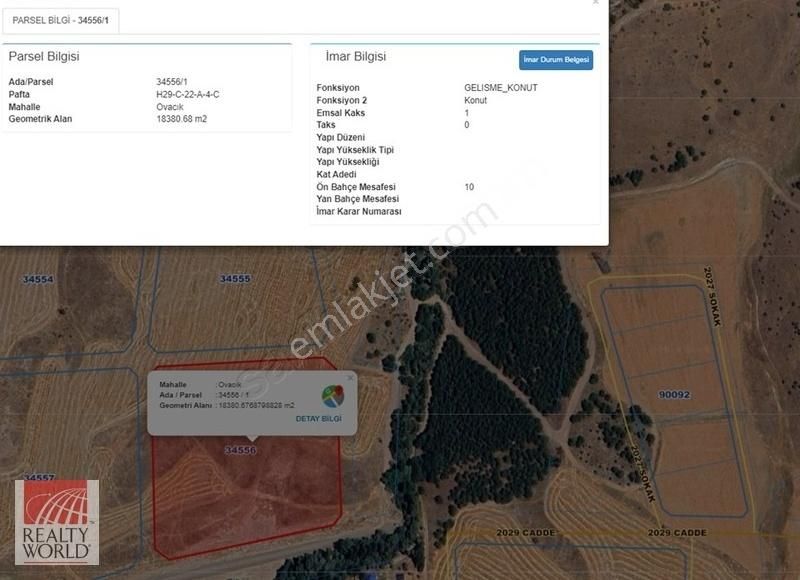Screen dimensions: 800x580
Task: Click the Ön Bahçe Mesafesi value 10
Action: pos(469,187)
